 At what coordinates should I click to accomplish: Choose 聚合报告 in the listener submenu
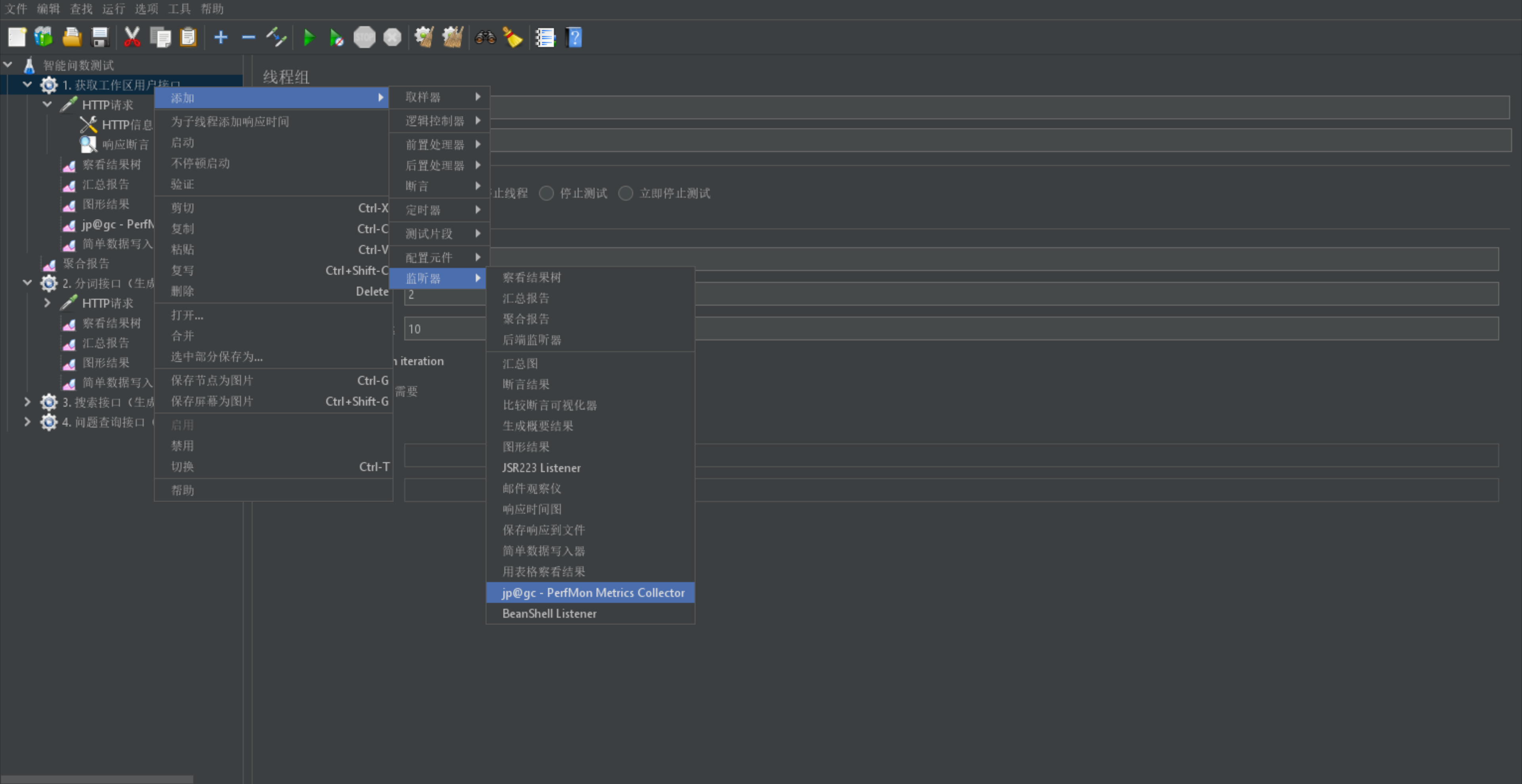click(590, 319)
